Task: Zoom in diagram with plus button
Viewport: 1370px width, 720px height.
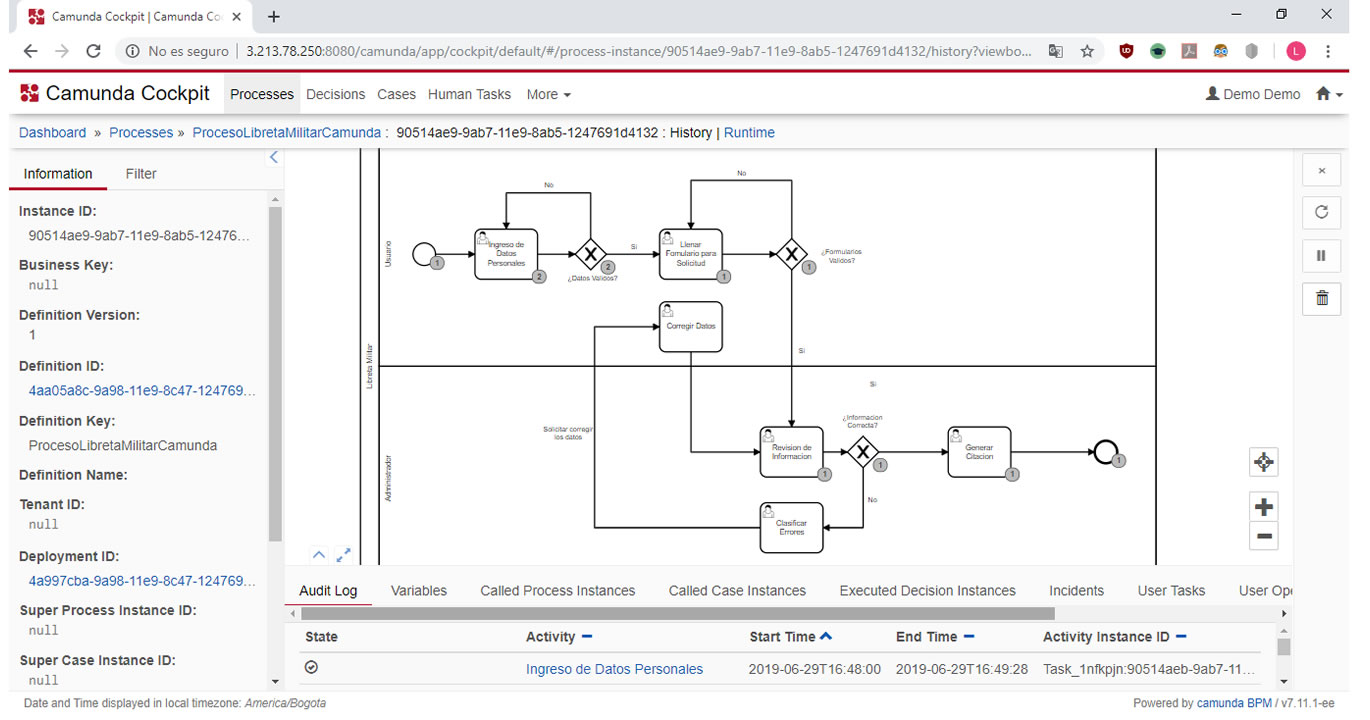Action: 1264,506
